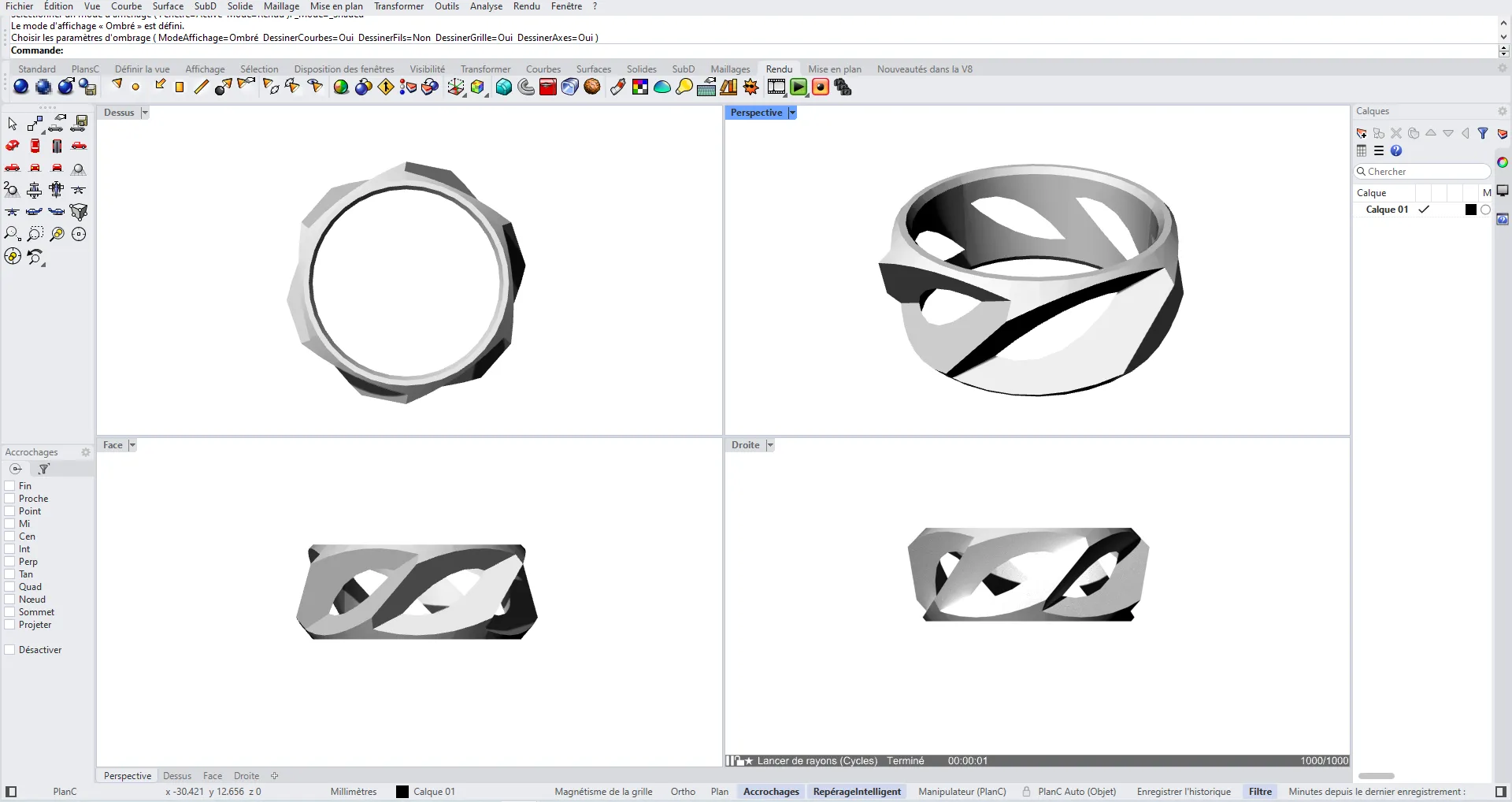Click the monitor display side tab icon
Screen dimensions: 1512x802
click(x=1503, y=191)
